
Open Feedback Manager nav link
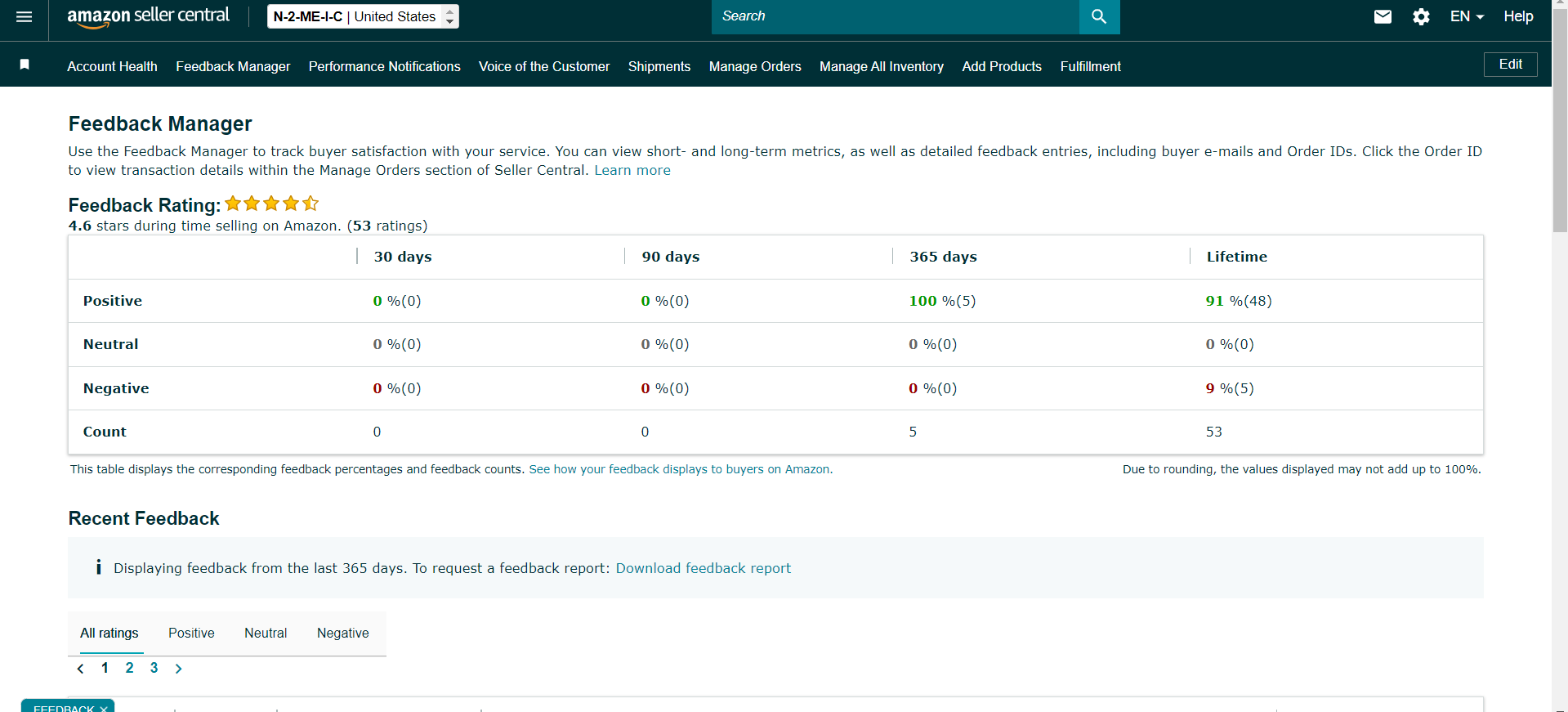click(x=233, y=66)
